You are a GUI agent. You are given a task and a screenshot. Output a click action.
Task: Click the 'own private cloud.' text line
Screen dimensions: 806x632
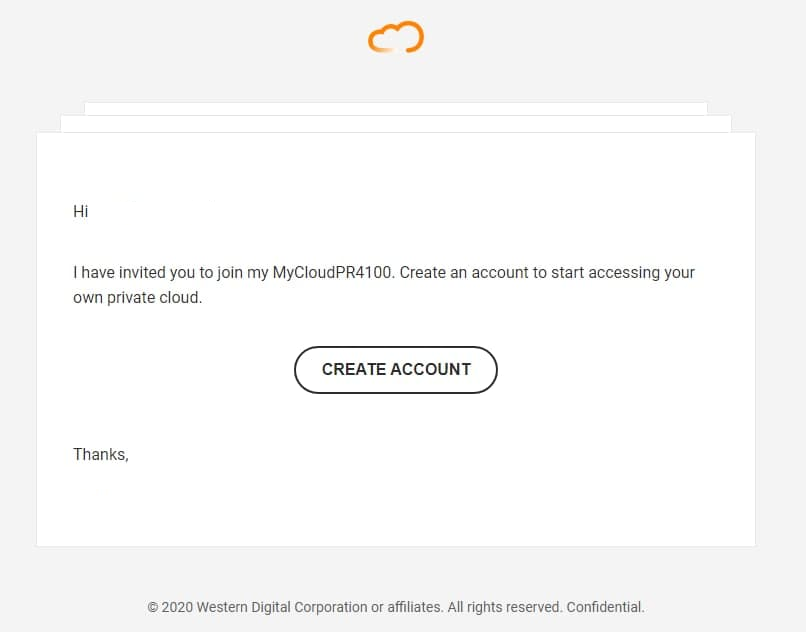click(138, 298)
